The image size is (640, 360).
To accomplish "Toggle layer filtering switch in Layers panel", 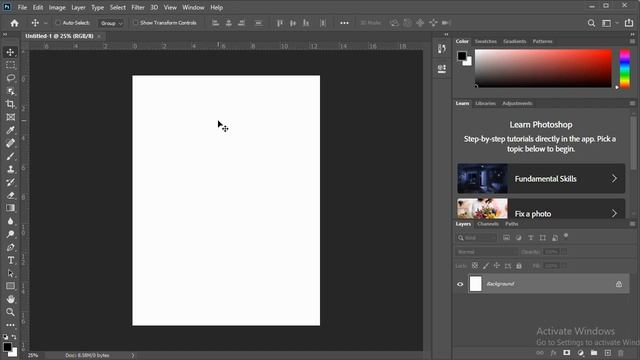I will point(566,236).
